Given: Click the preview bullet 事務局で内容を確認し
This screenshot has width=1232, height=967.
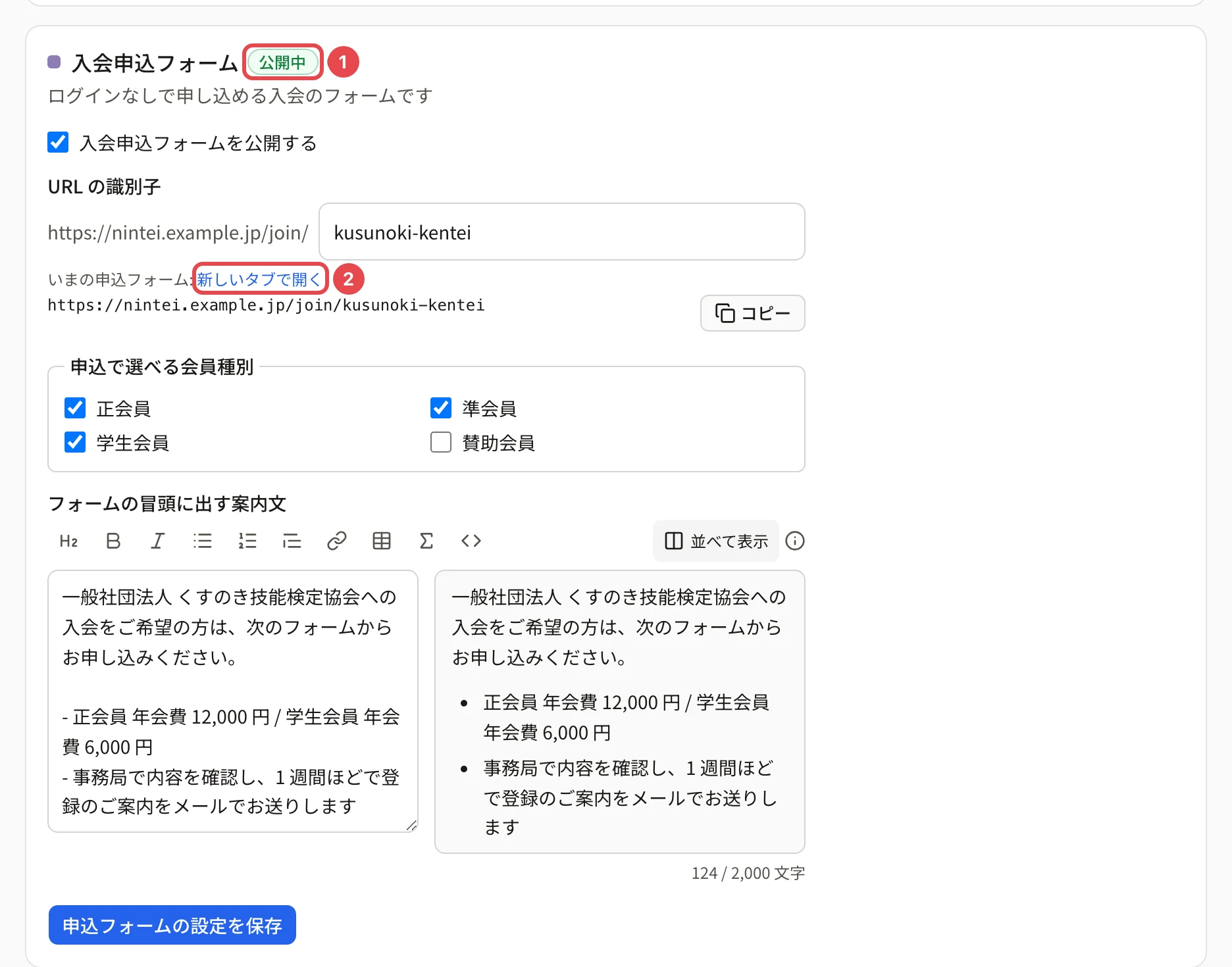Looking at the screenshot, I should pyautogui.click(x=630, y=797).
